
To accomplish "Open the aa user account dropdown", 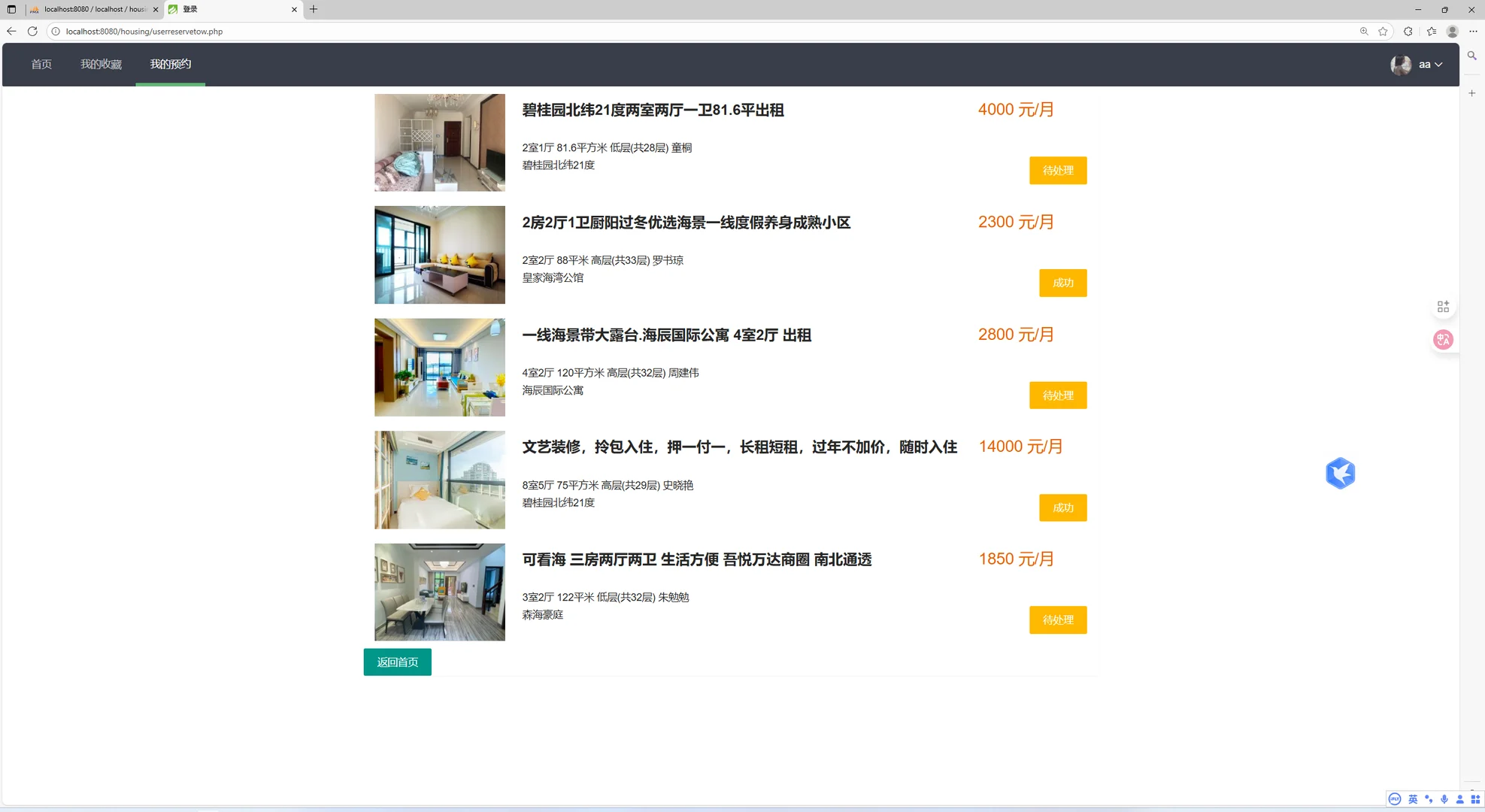I will pyautogui.click(x=1429, y=65).
